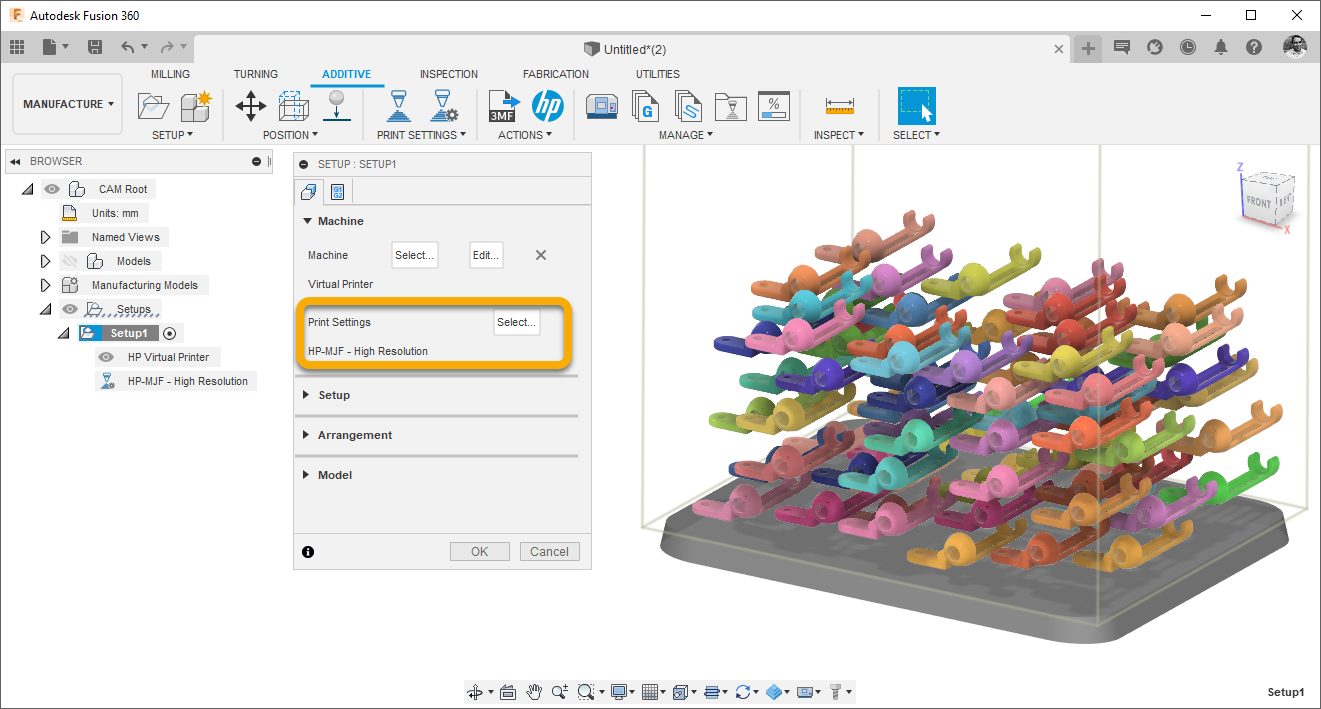Open the MANUFACTURE workspace dropdown

tap(68, 104)
